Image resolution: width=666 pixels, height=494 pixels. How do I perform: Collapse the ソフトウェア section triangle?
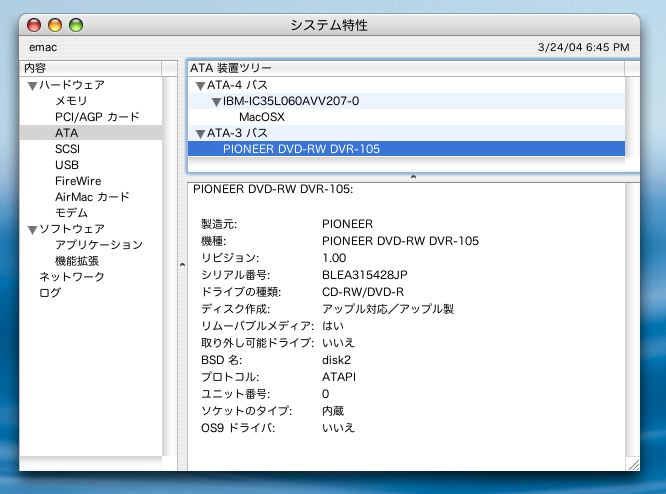click(x=32, y=229)
